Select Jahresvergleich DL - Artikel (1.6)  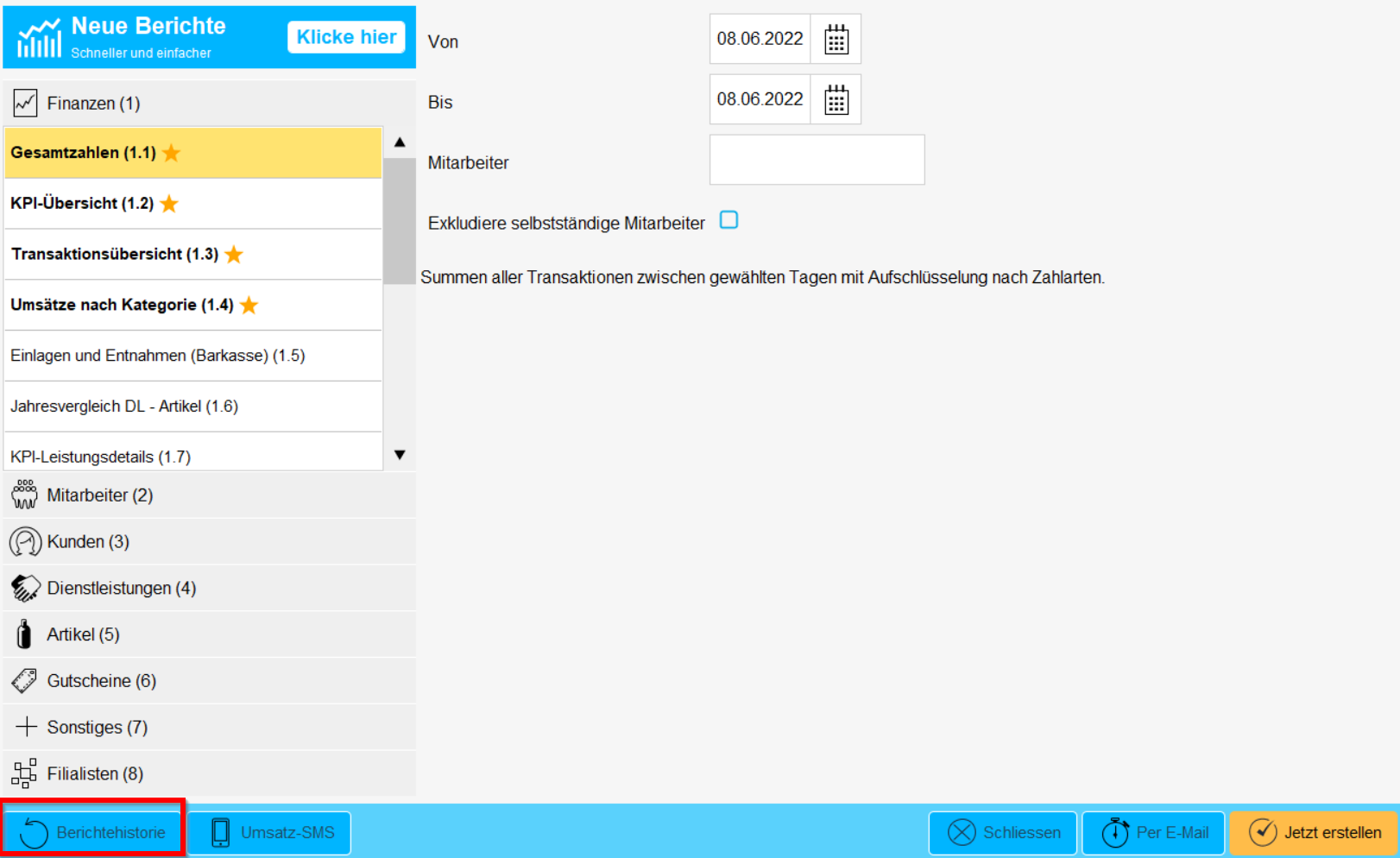pos(124,407)
